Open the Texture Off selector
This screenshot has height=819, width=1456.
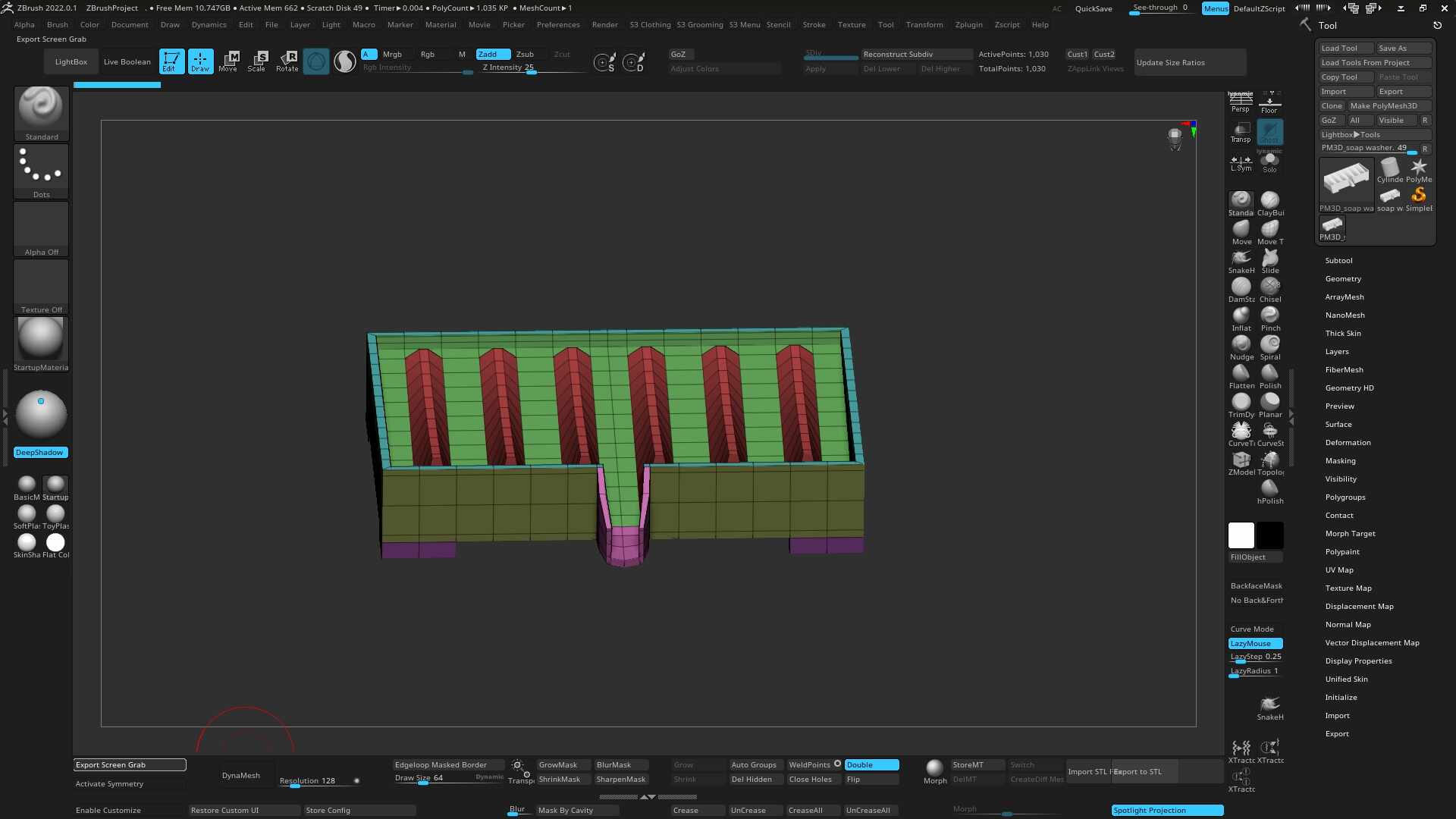(x=42, y=287)
